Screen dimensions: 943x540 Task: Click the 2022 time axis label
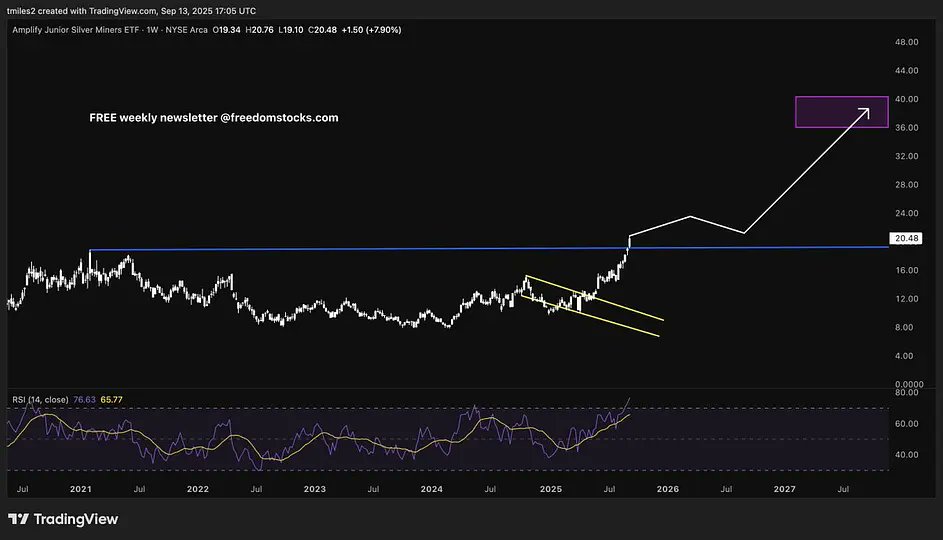[x=198, y=489]
